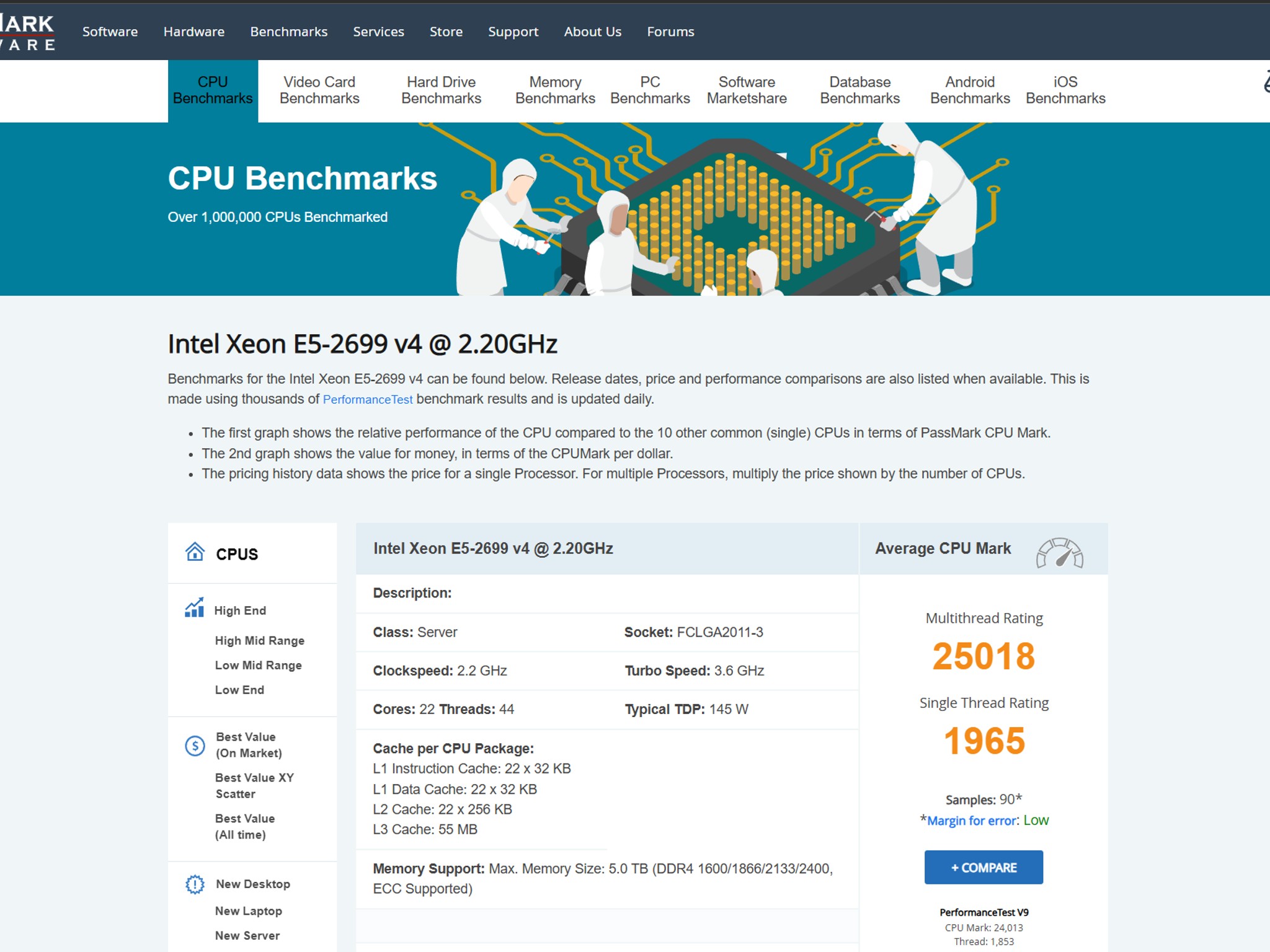Screen dimensions: 1270x952
Task: Click the Single Thread Rating value 1965
Action: 984,741
